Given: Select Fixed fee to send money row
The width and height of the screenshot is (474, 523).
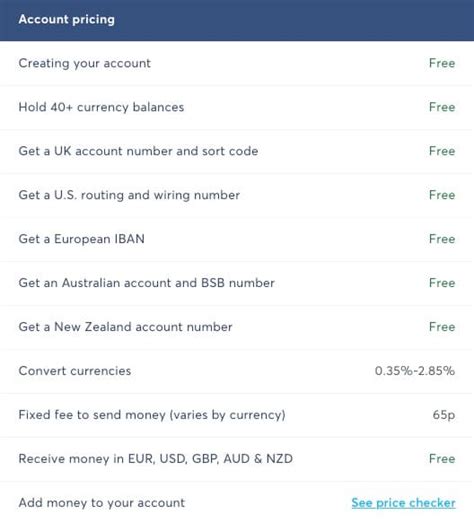Looking at the screenshot, I should (x=237, y=415).
